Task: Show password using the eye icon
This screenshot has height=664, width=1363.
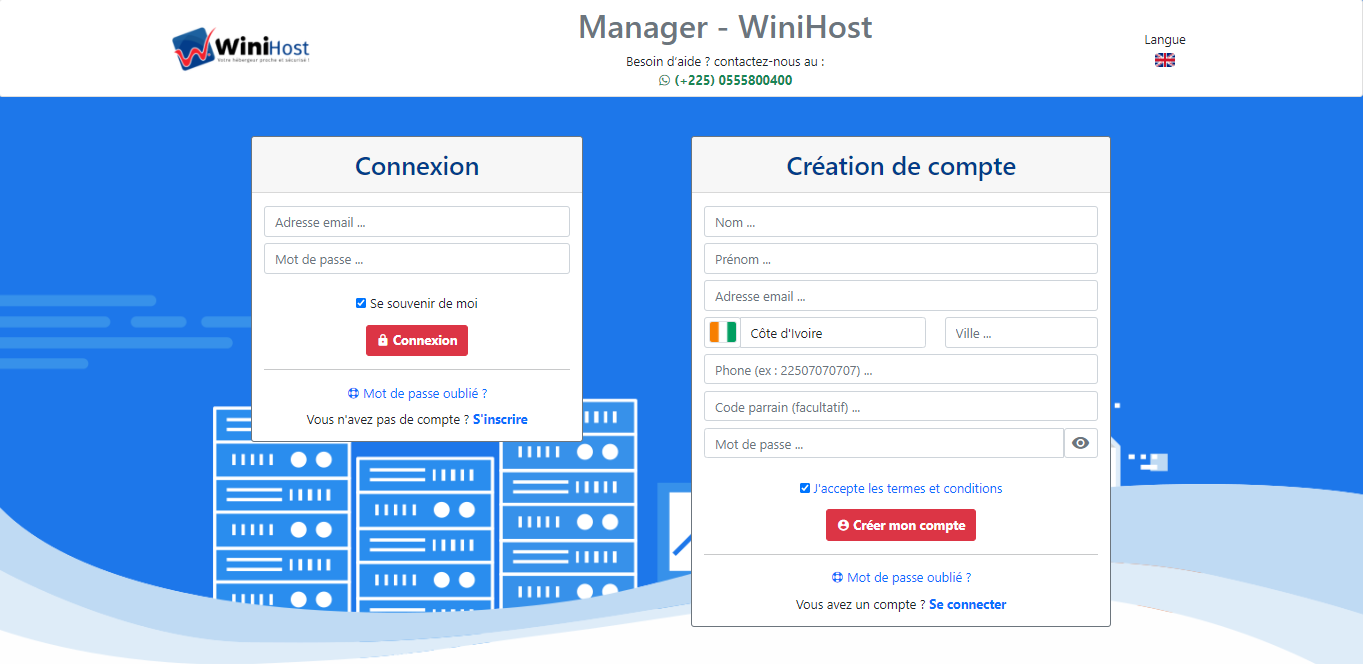Action: tap(1080, 444)
